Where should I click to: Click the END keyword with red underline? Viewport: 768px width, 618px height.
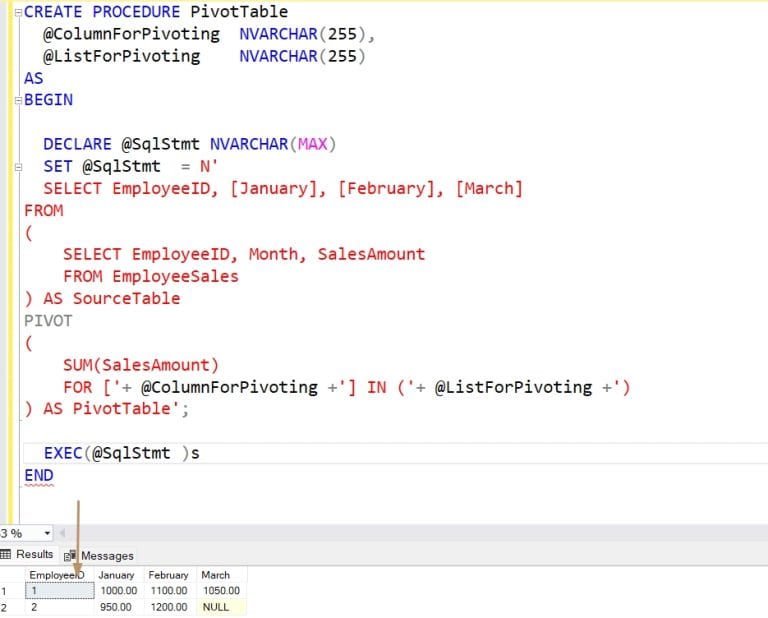click(x=39, y=475)
